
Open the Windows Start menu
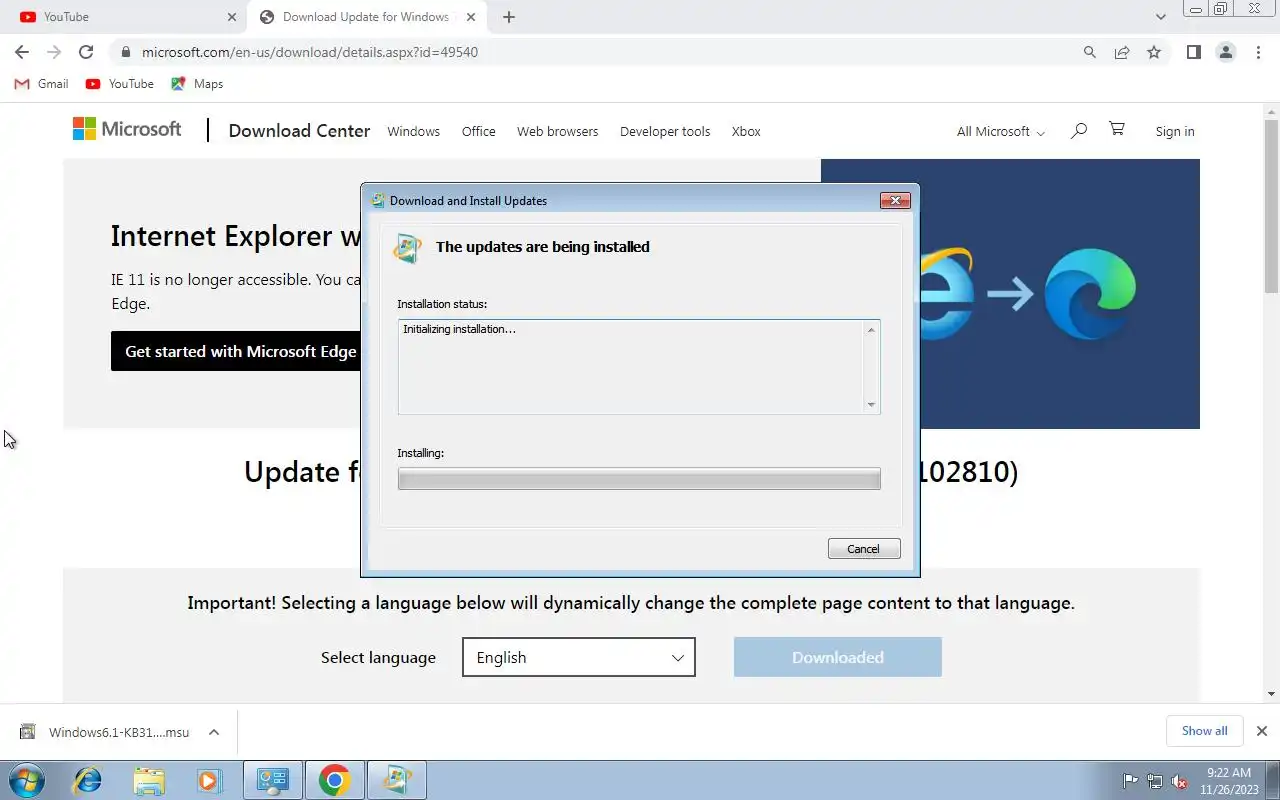point(26,780)
